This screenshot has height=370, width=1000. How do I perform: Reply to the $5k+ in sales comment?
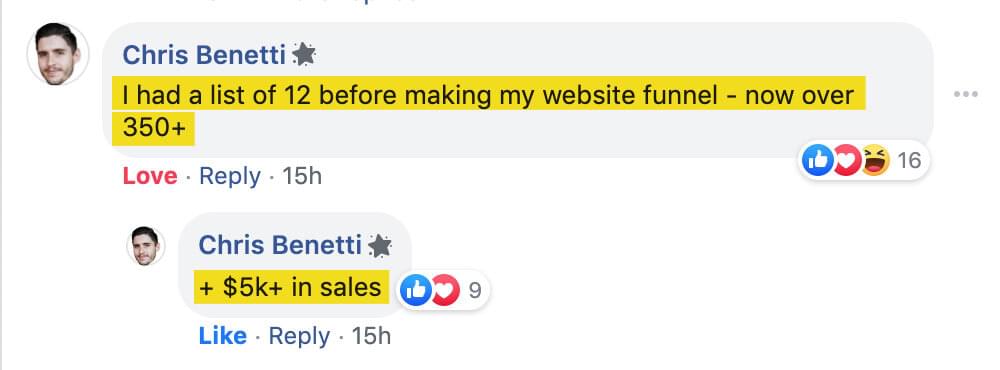point(299,336)
